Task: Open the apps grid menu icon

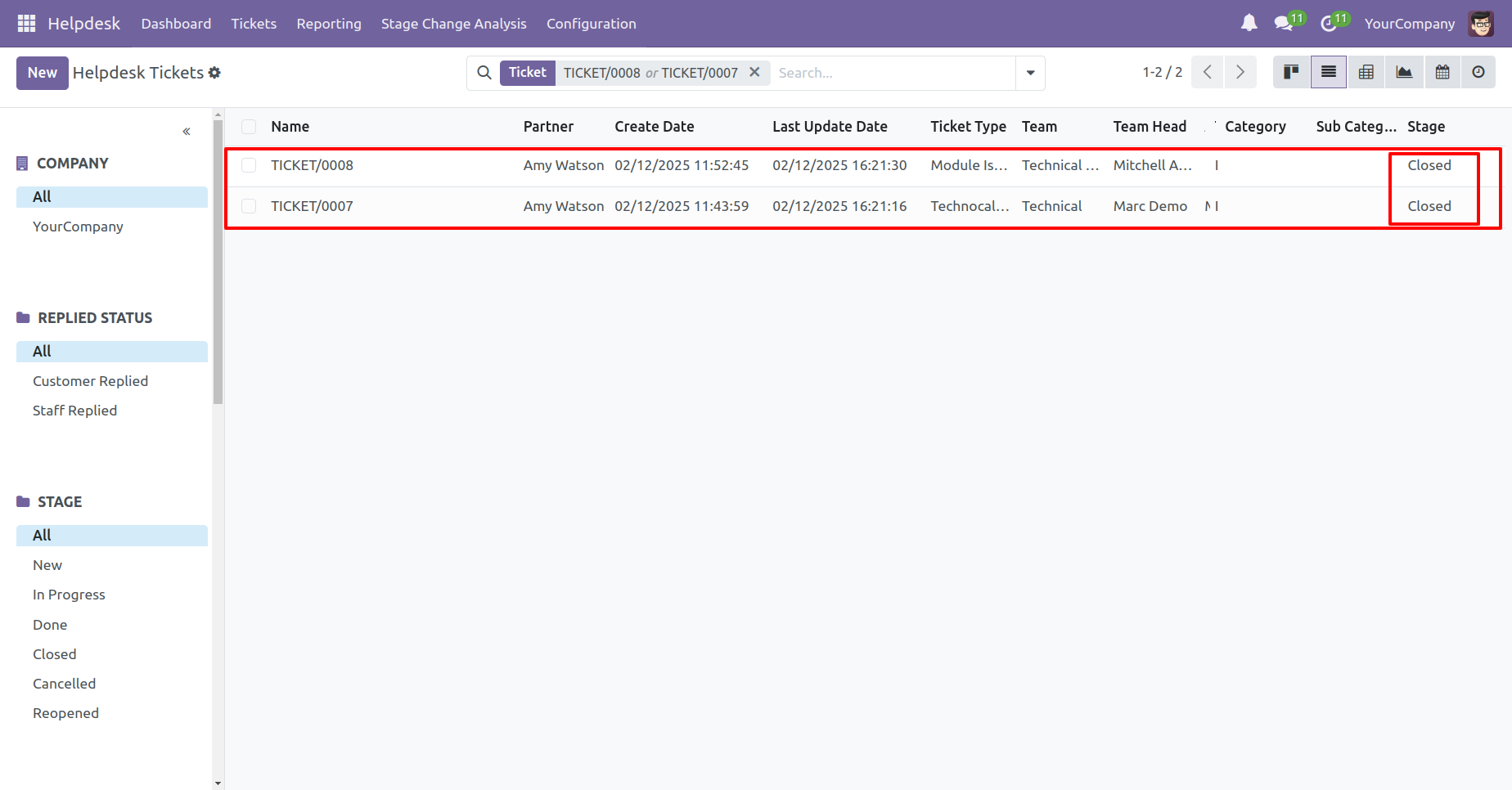Action: pos(26,24)
